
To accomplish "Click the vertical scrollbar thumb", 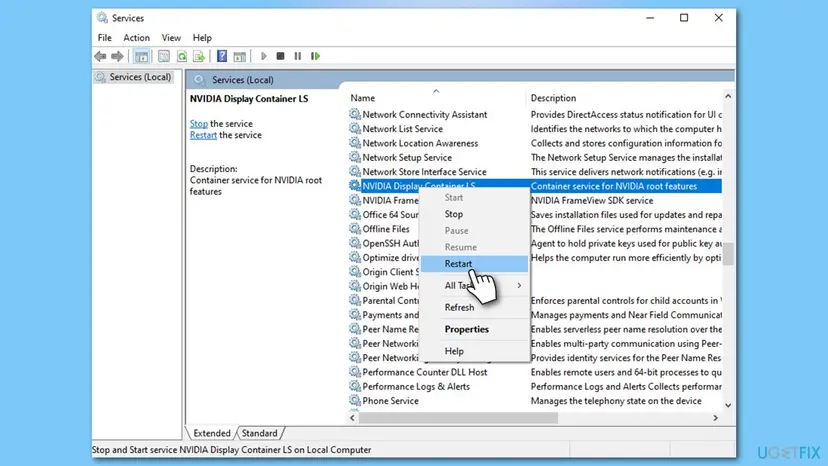I will pyautogui.click(x=728, y=254).
